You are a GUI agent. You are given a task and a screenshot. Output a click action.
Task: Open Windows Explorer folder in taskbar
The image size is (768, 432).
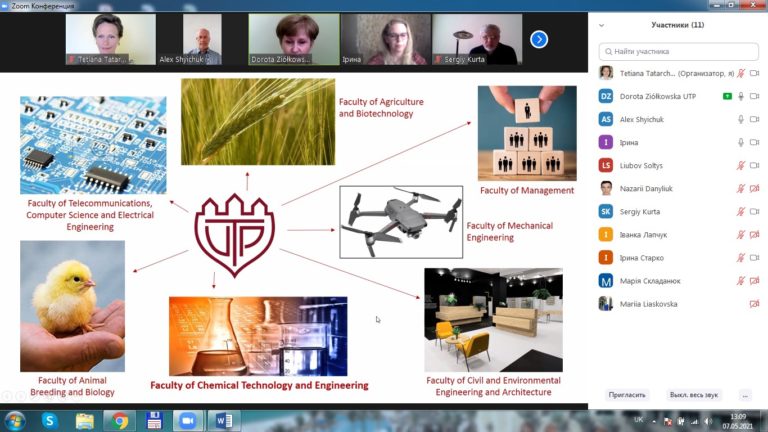[x=85, y=421]
